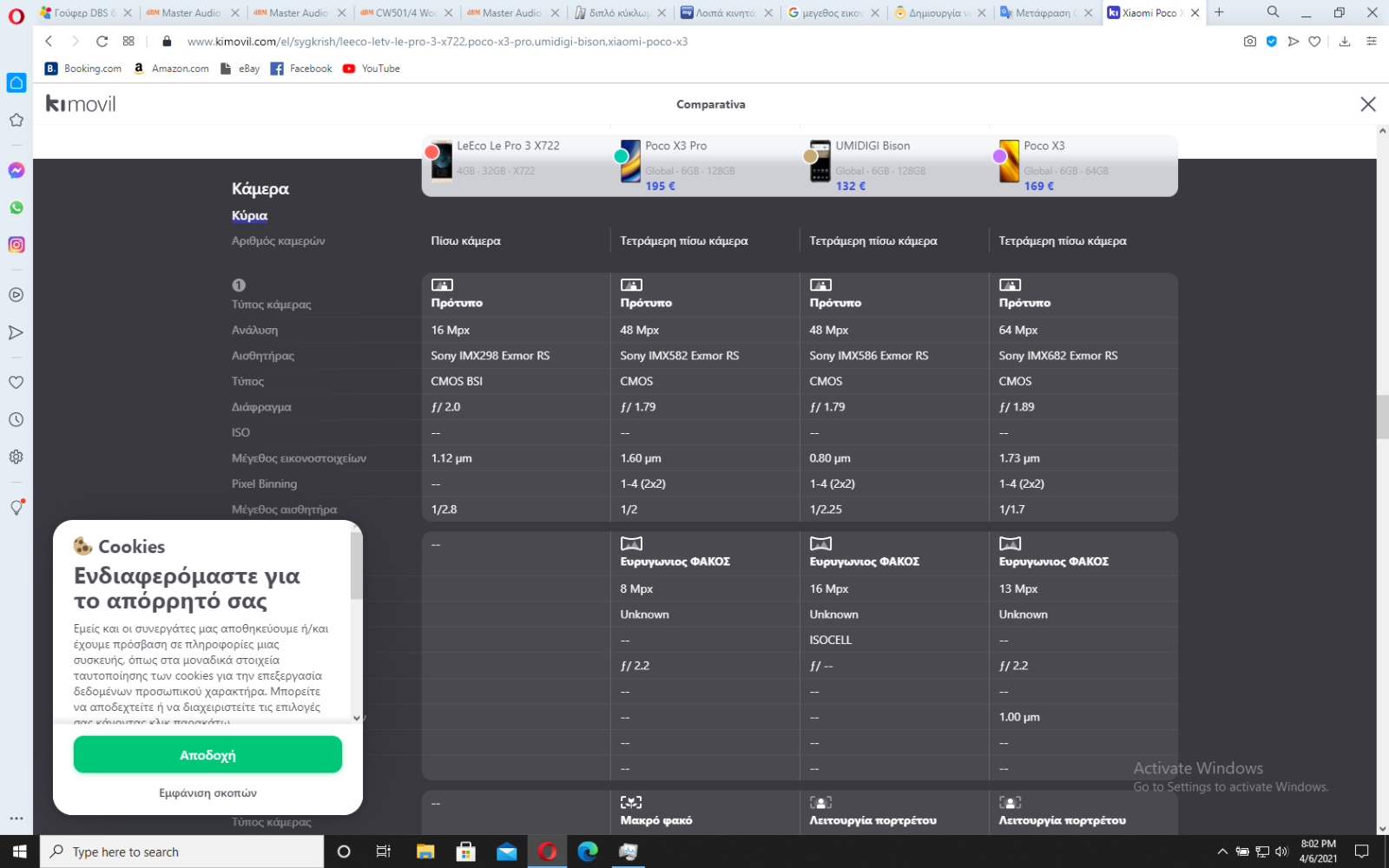Viewport: 1389px width, 868px height.
Task: Click teal color dot on Poco X3 Pro
Action: [x=621, y=156]
